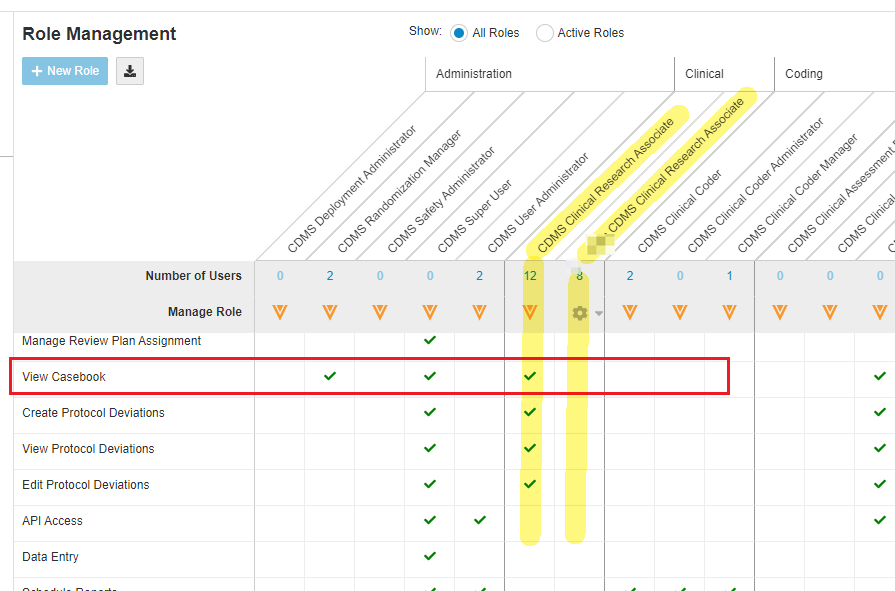The image size is (895, 591).
Task: Open Manage Role icon for CDMS Randomization Manager
Action: click(x=330, y=312)
